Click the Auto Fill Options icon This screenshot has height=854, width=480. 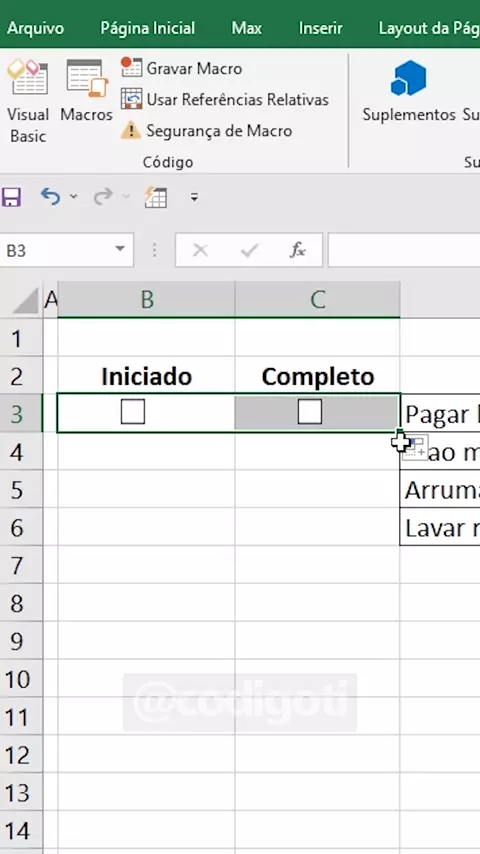(x=415, y=448)
